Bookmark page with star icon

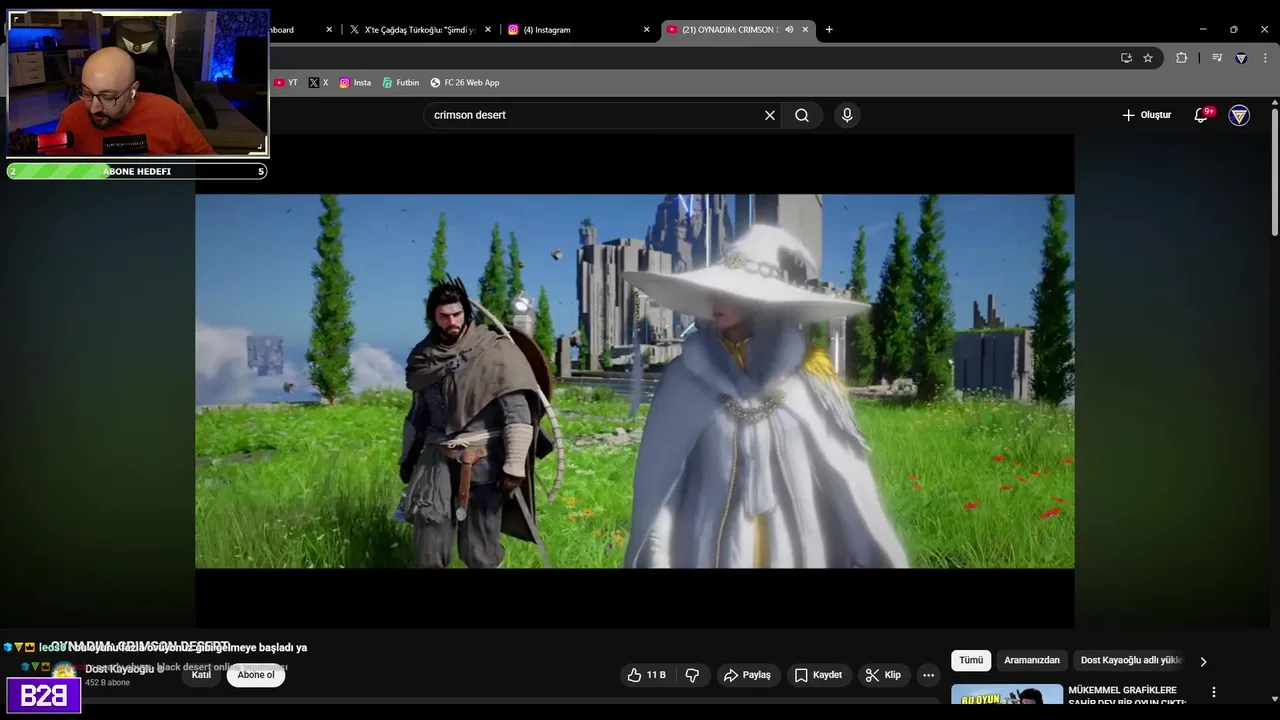pyautogui.click(x=1148, y=58)
